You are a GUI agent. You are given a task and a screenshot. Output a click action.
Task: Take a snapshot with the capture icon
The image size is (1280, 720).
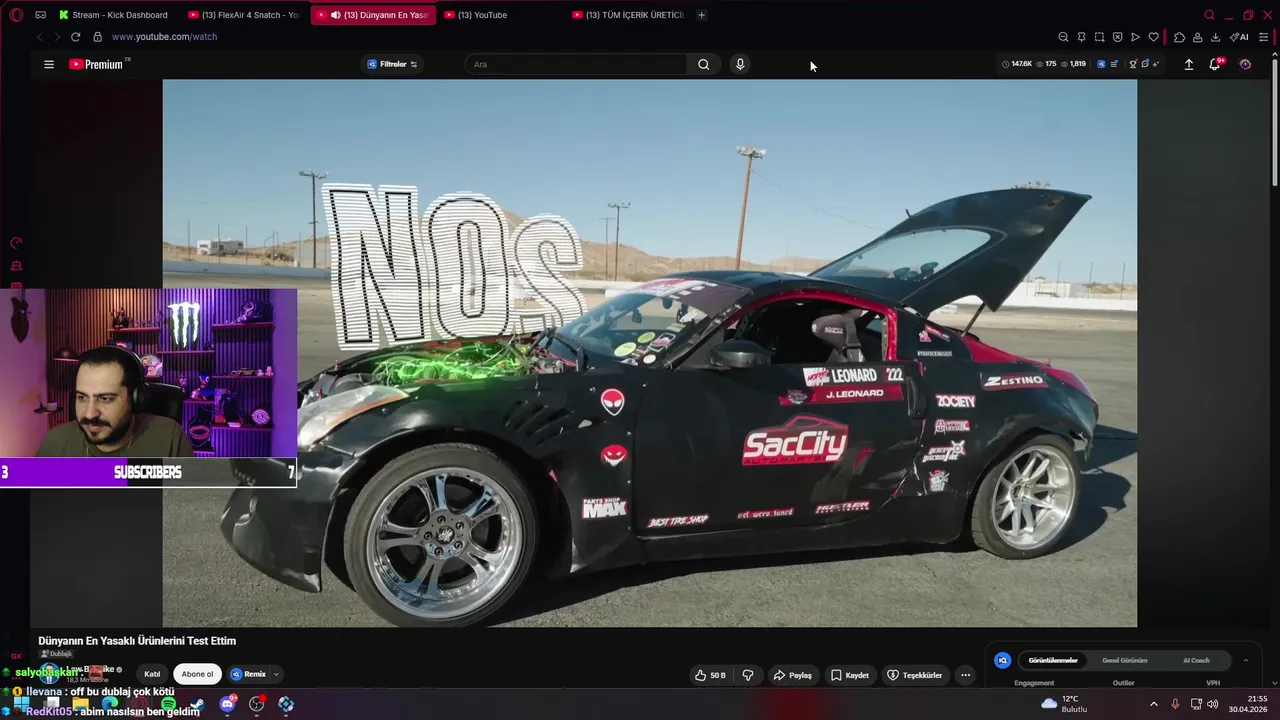point(1099,37)
